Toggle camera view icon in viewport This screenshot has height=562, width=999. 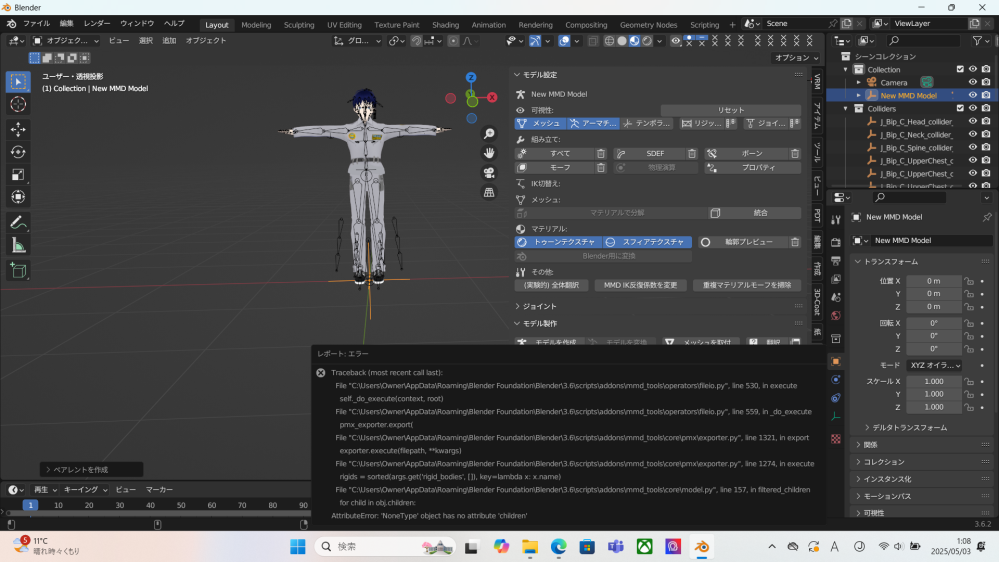coord(489,173)
